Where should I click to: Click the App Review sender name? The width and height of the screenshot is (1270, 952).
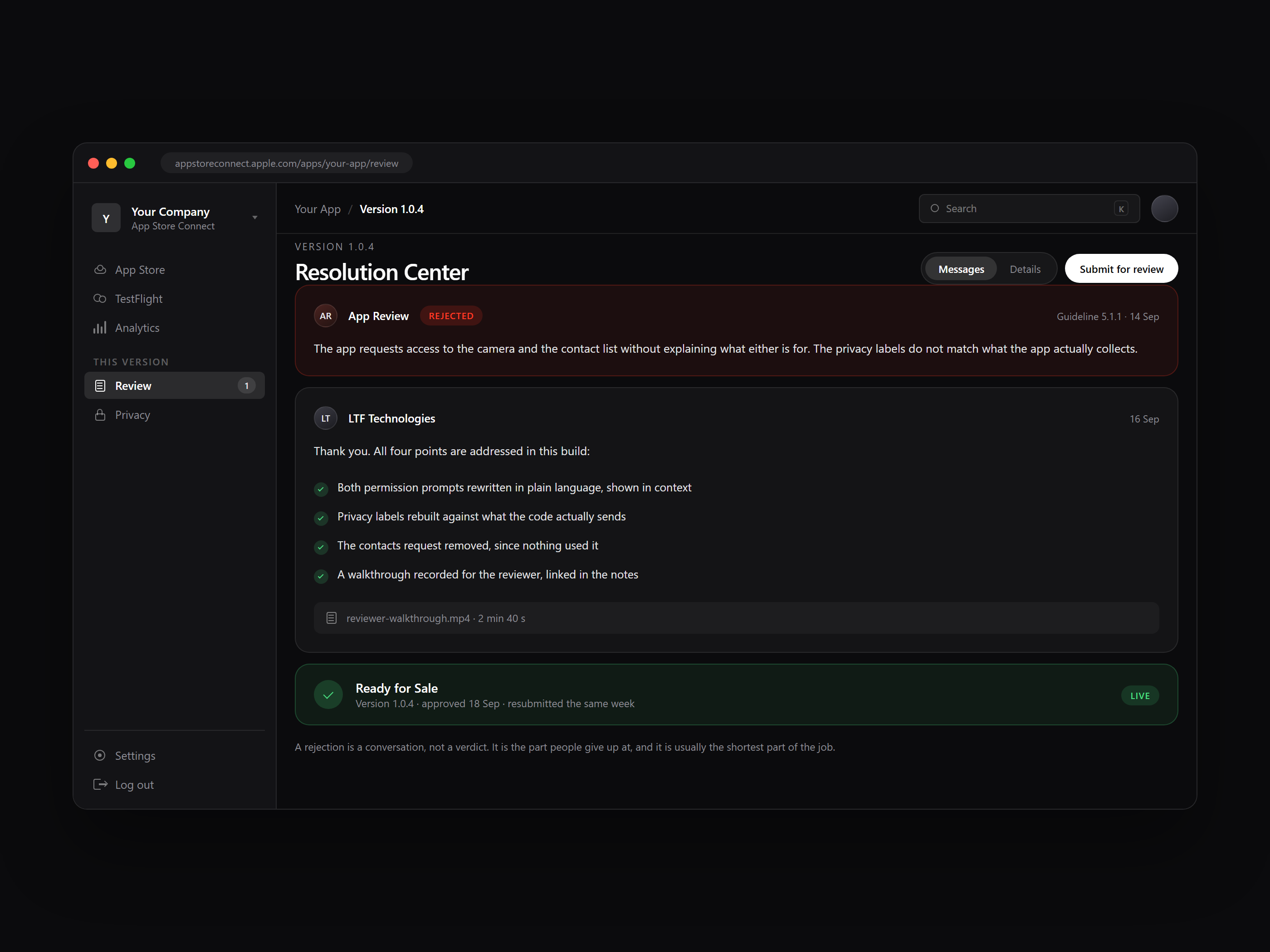click(x=378, y=316)
